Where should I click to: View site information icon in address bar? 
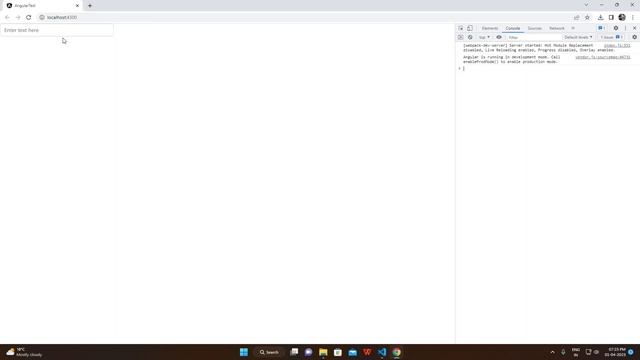pyautogui.click(x=42, y=18)
